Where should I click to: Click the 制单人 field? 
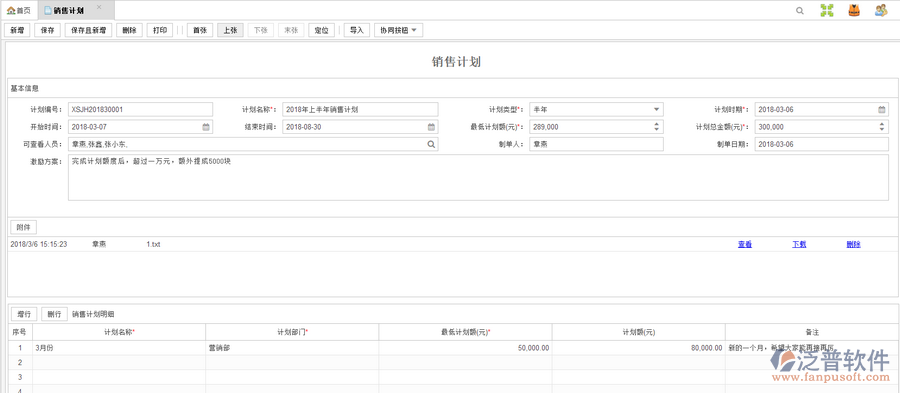(x=596, y=145)
